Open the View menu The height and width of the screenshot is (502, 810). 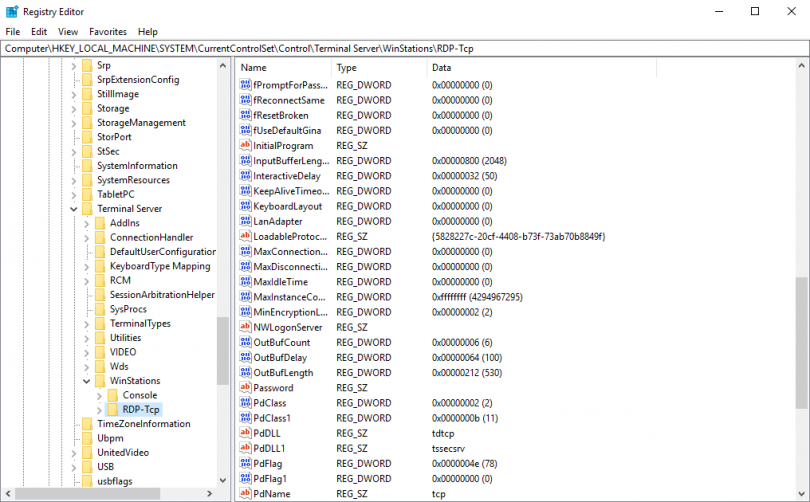pyautogui.click(x=68, y=32)
